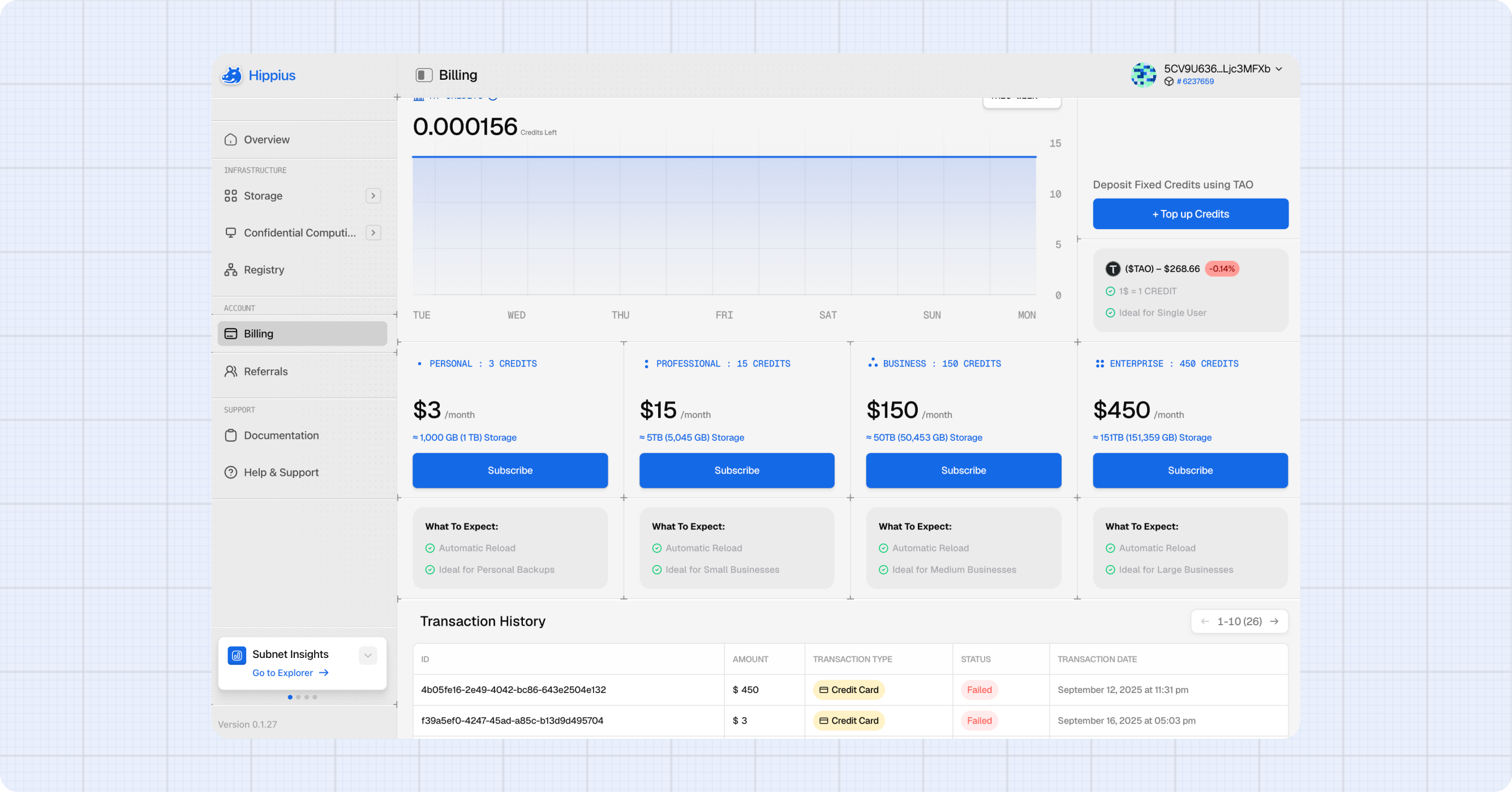The height and width of the screenshot is (792, 1512).
Task: Subscribe to the Business $150 plan
Action: [963, 471]
